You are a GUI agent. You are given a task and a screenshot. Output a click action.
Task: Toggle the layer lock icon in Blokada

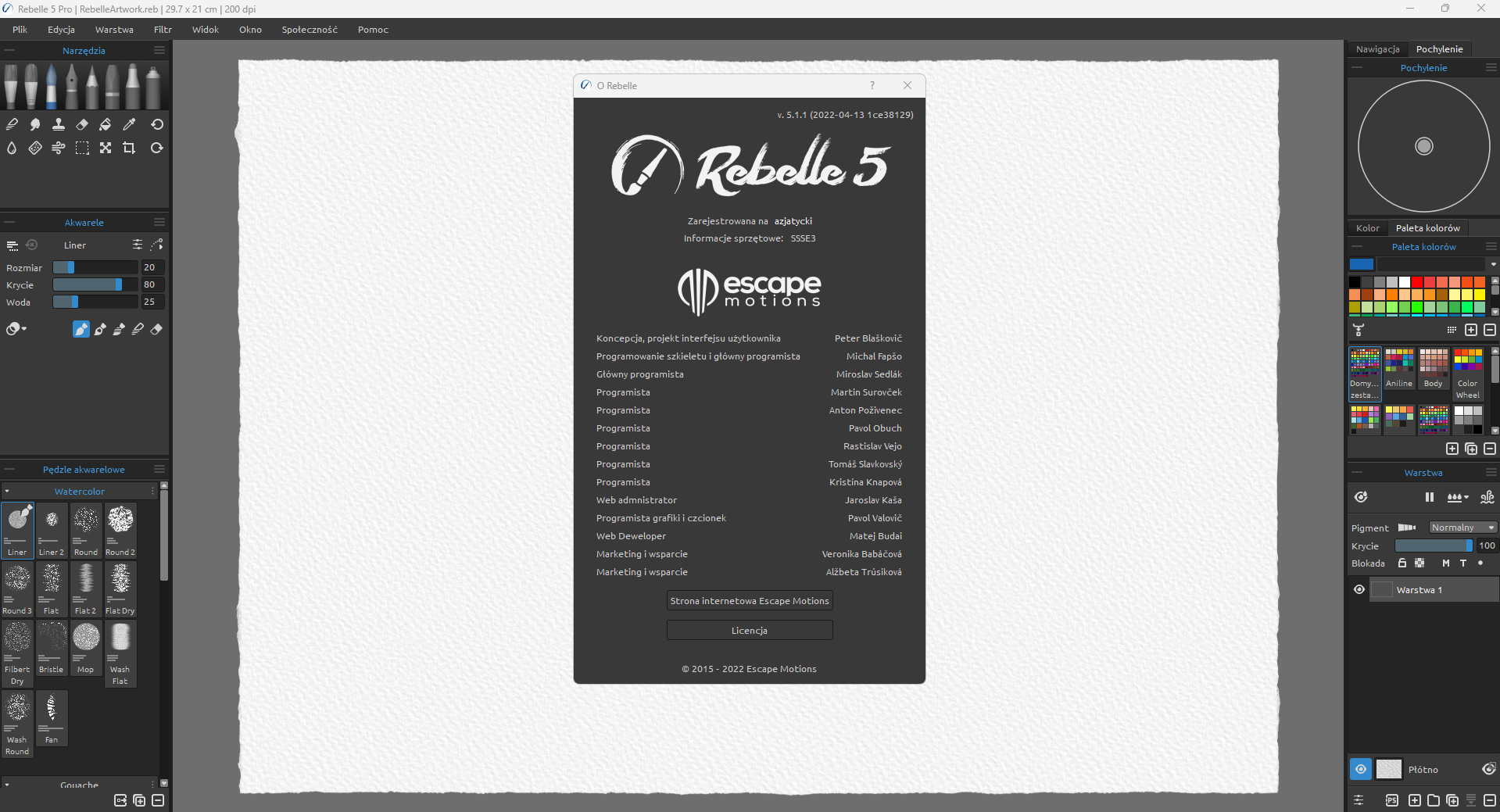(1402, 563)
